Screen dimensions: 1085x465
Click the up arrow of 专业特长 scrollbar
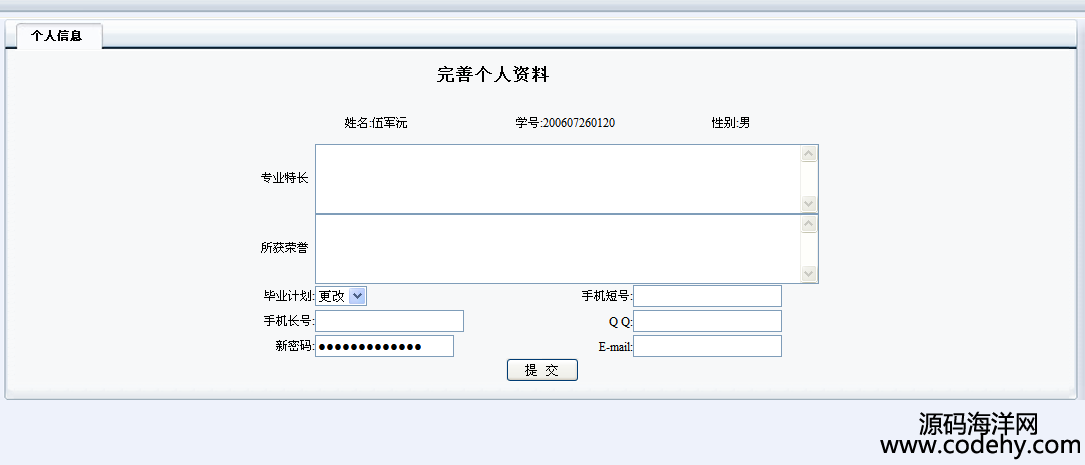[x=809, y=154]
